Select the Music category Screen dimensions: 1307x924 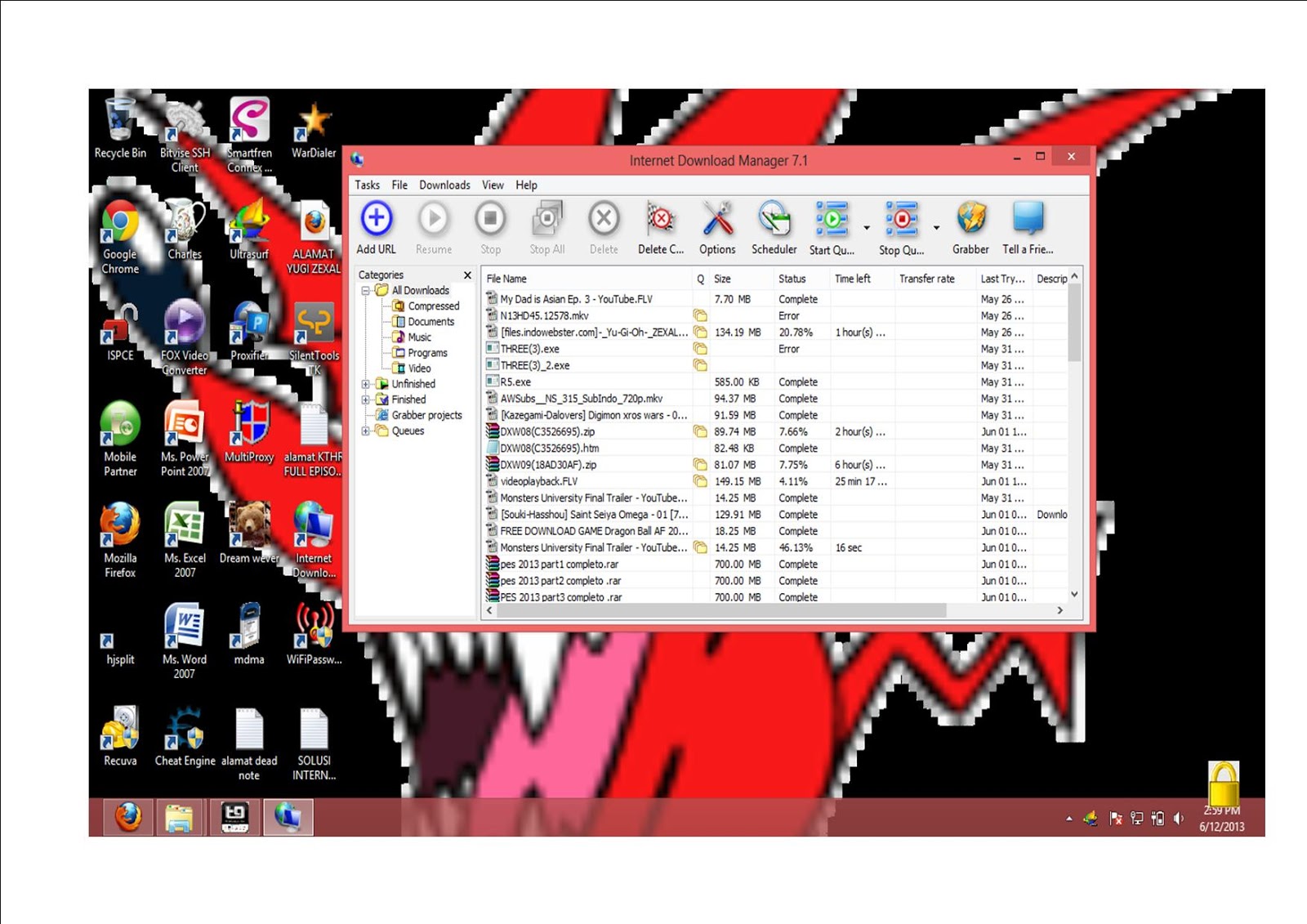click(x=419, y=337)
